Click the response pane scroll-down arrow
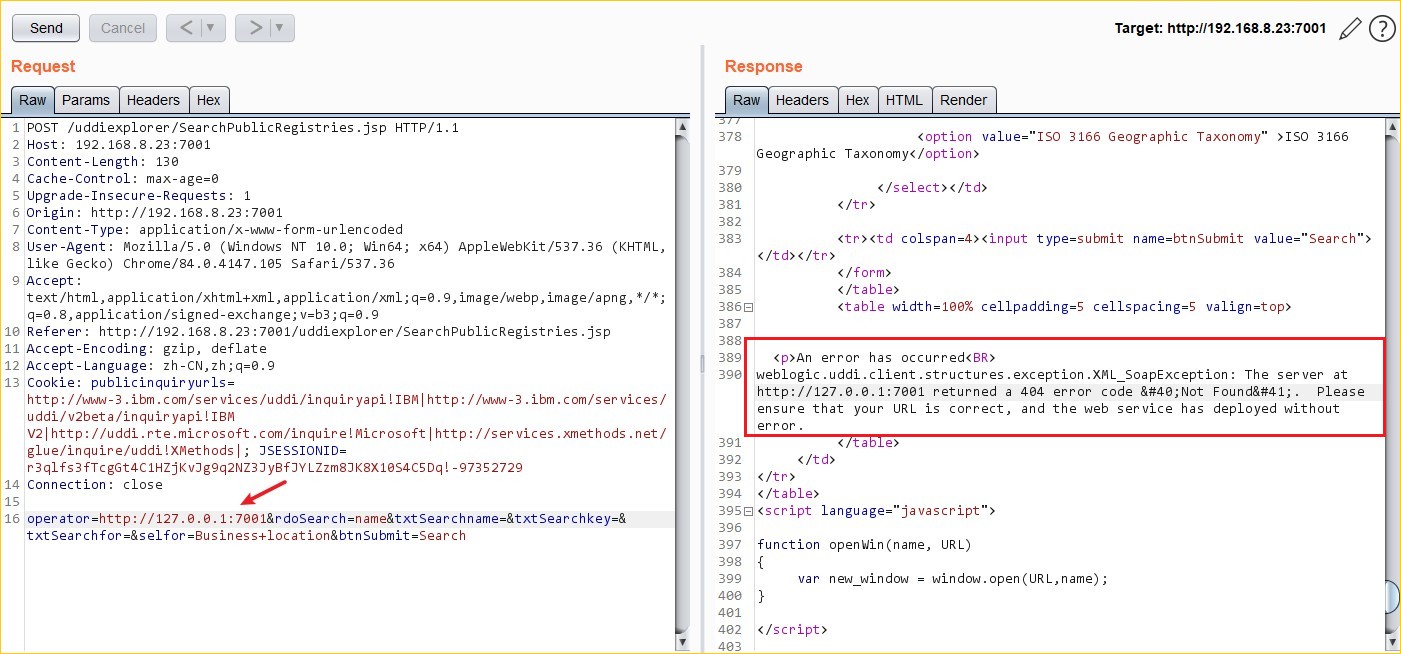This screenshot has height=654, width=1401. (1391, 643)
